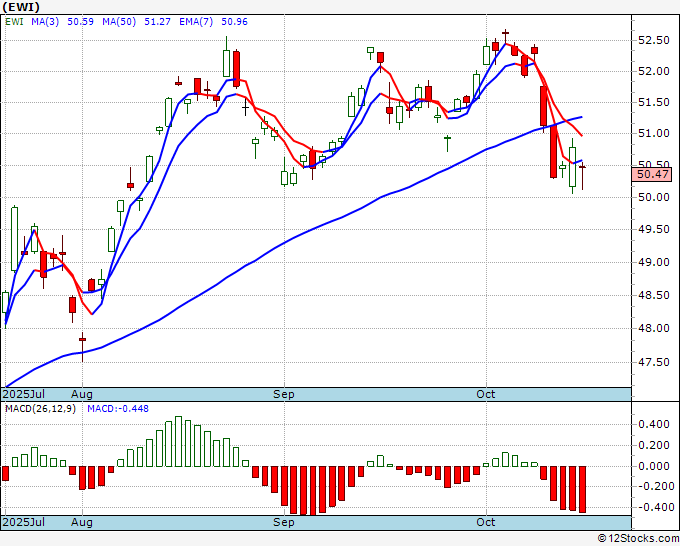Screen dimensions: 680x546
Task: Click the 51.00 price axis label
Action: tap(654, 134)
